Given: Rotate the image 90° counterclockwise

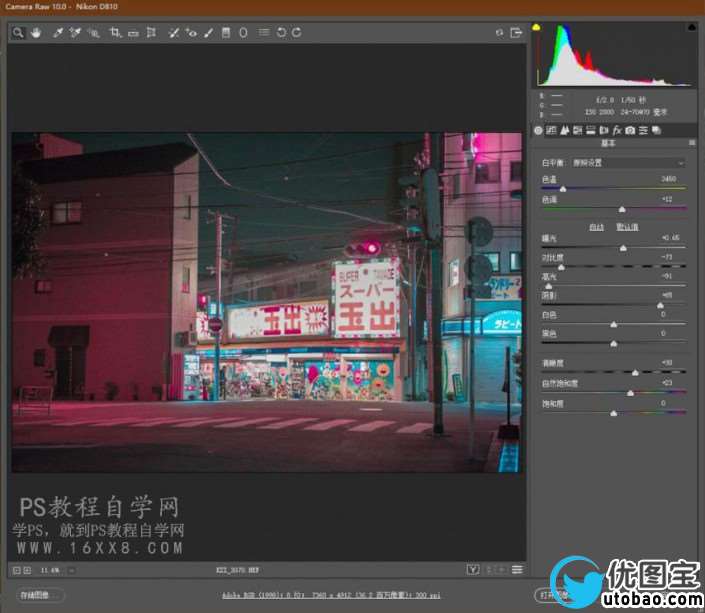Looking at the screenshot, I should tap(281, 33).
